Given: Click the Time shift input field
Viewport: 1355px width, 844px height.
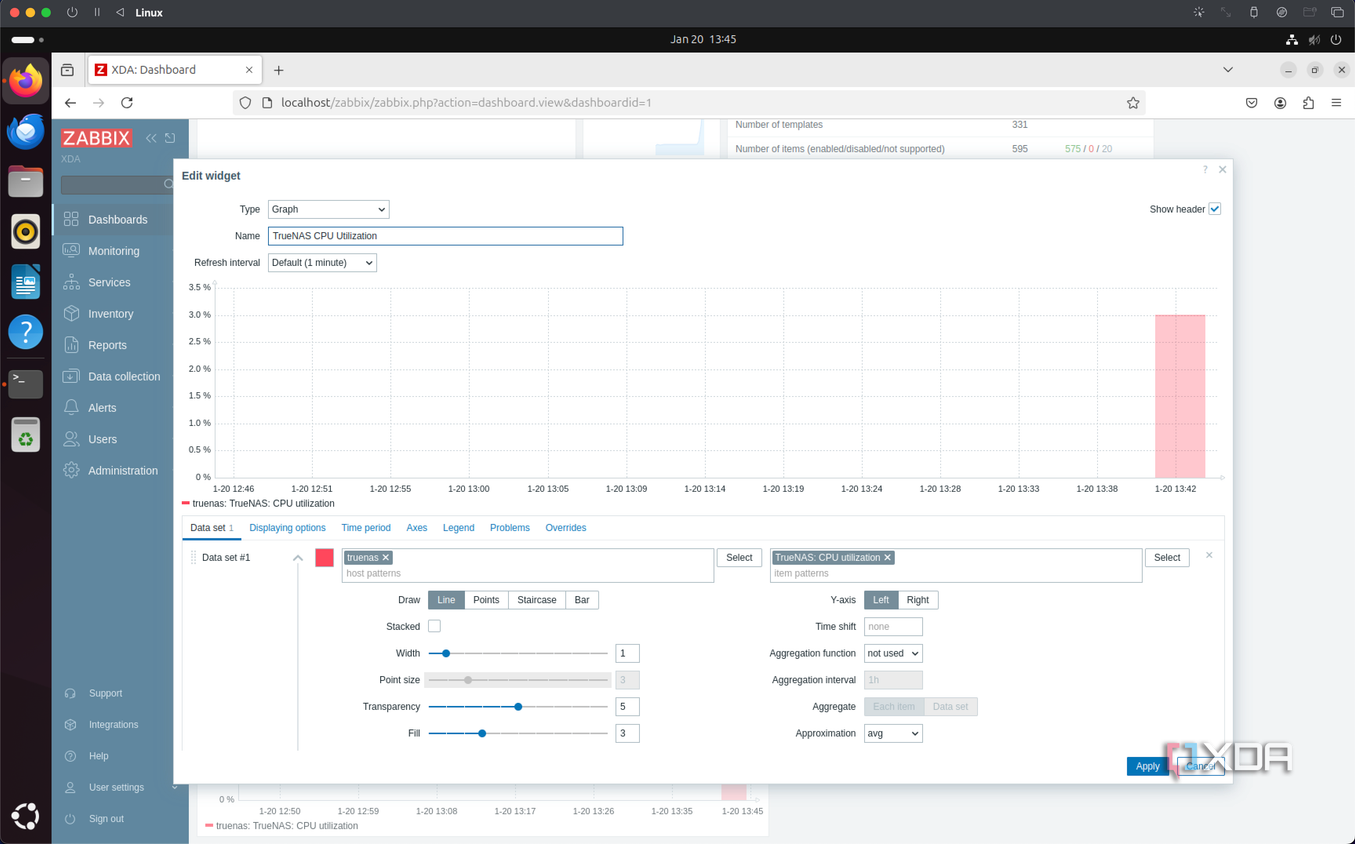Looking at the screenshot, I should (x=893, y=627).
